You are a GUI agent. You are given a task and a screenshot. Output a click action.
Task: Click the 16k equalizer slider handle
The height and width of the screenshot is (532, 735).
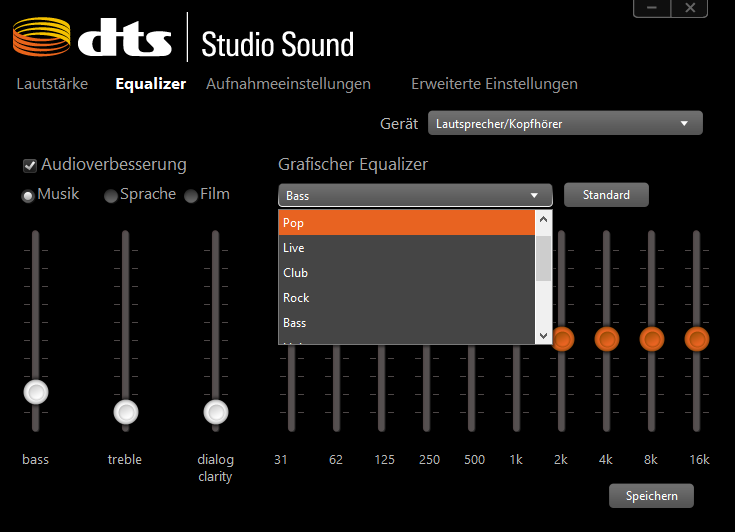point(697,339)
